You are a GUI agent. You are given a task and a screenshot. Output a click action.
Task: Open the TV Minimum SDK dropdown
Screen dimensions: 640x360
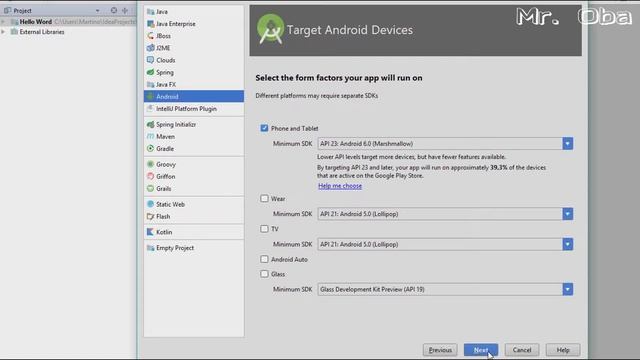567,244
